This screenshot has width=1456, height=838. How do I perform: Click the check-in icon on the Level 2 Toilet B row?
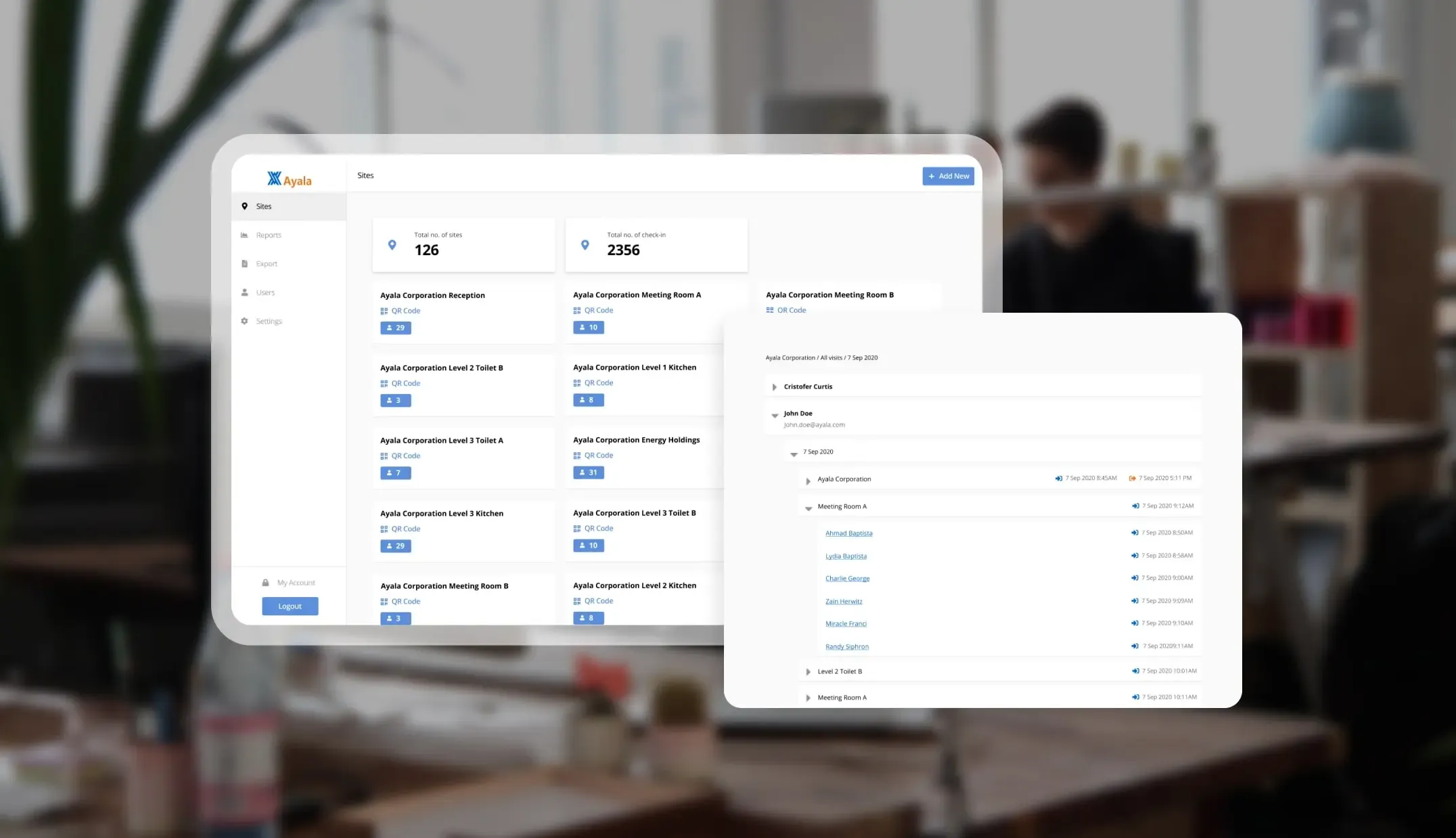point(1136,671)
